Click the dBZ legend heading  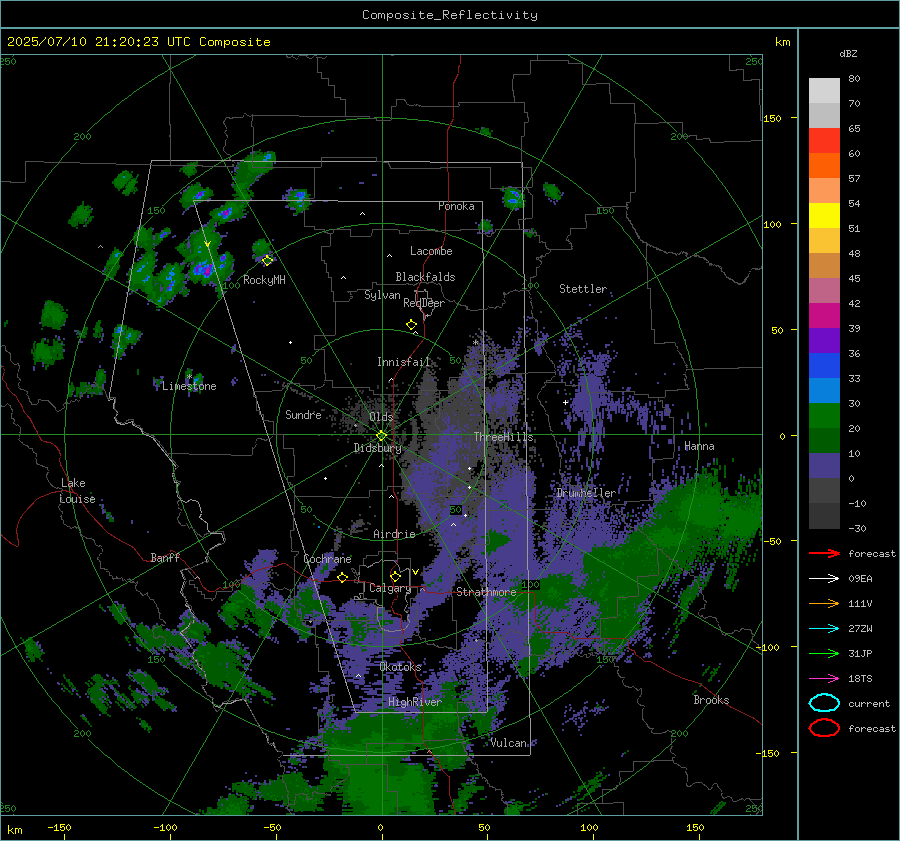[848, 53]
